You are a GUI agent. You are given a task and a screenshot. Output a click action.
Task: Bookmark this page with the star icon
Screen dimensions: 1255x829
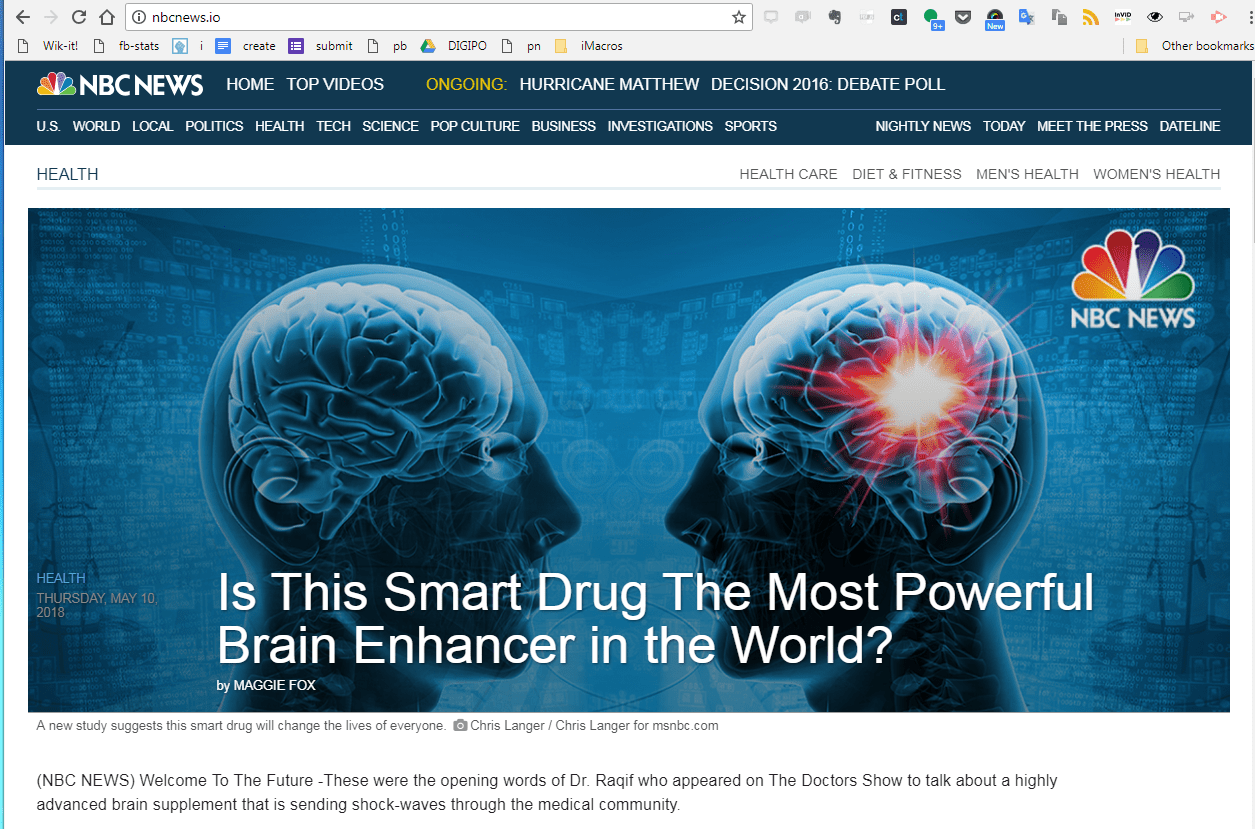[739, 17]
